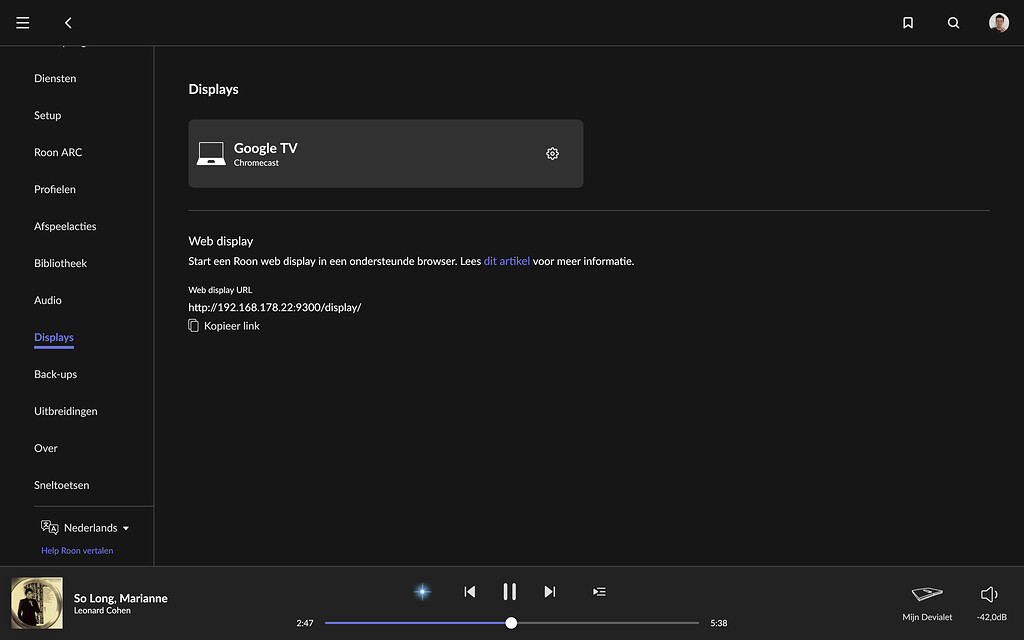
Task: Go to the previous track
Action: (x=470, y=592)
